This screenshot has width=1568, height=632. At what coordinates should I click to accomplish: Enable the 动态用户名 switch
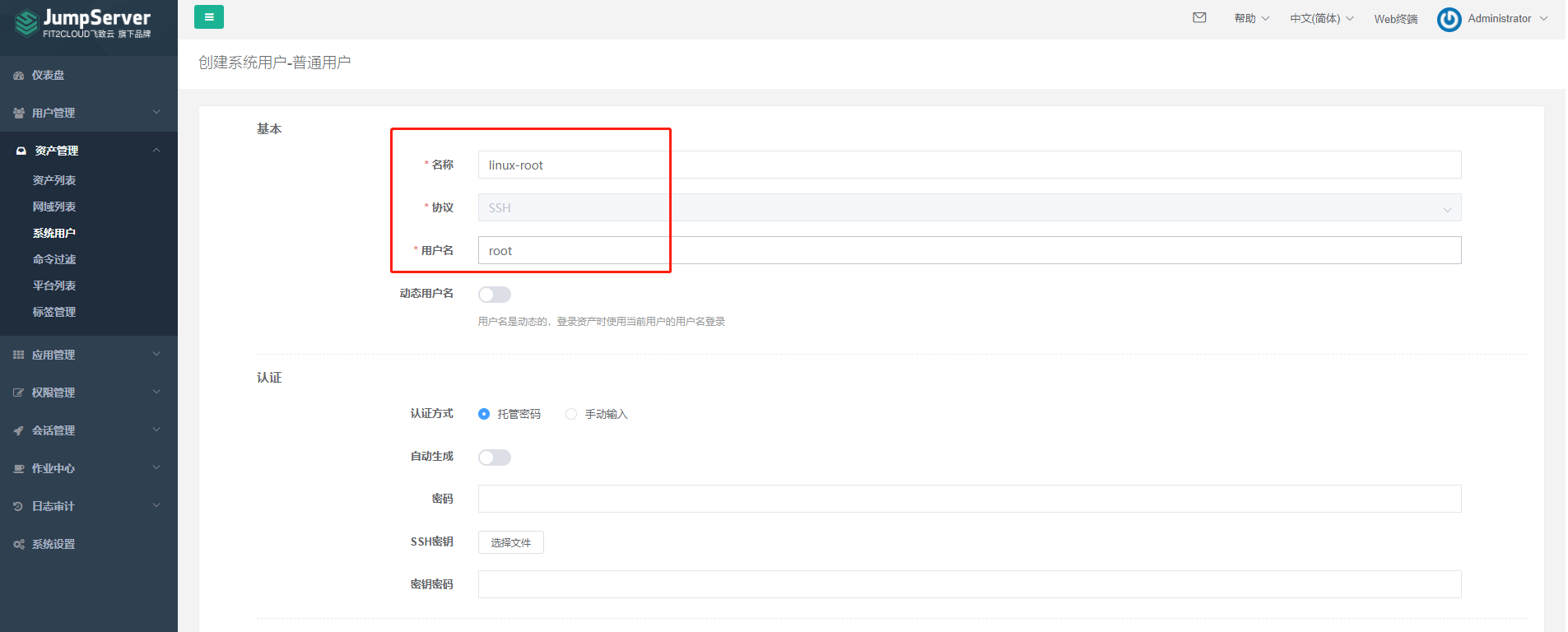click(495, 295)
